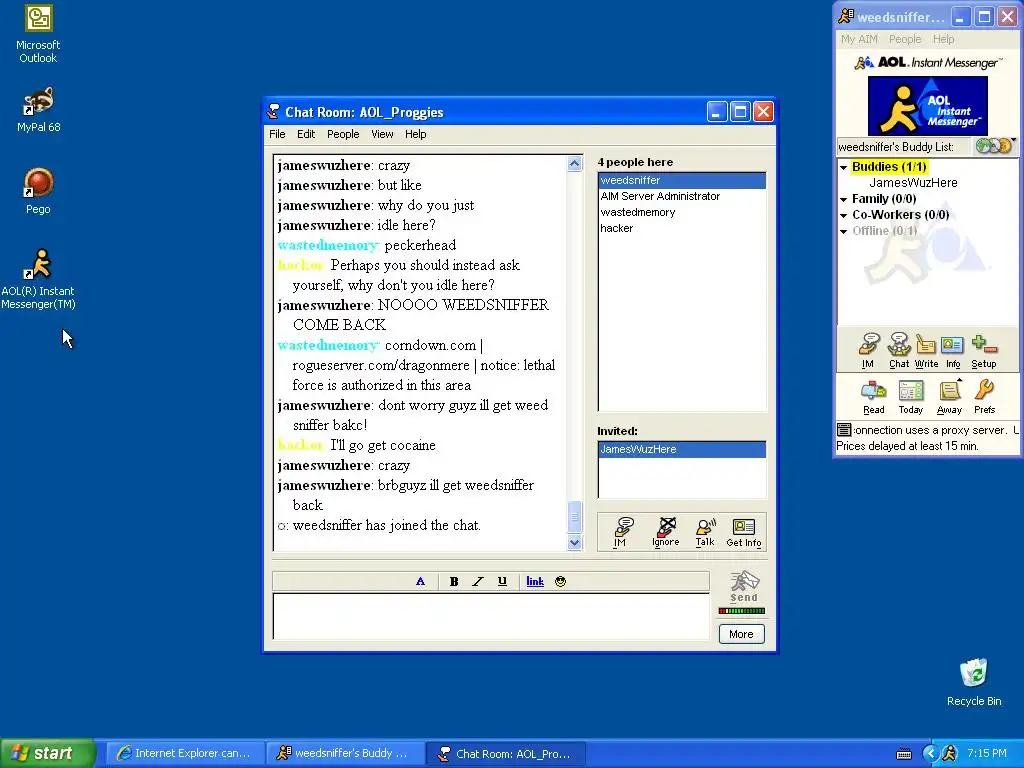This screenshot has height=768, width=1024.
Task: Click the Talk icon in chat room
Action: [705, 532]
